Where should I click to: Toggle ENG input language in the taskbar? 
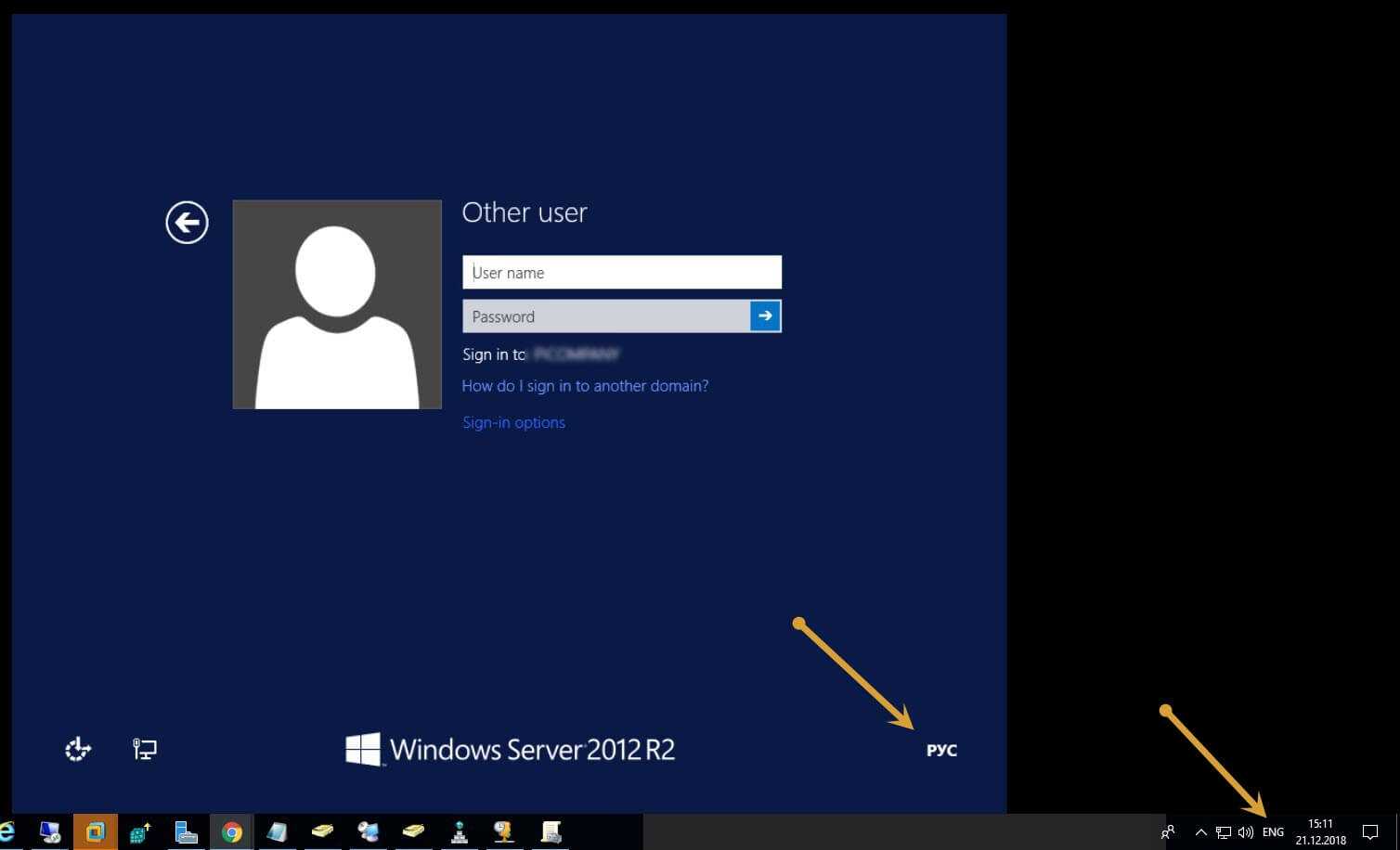click(1273, 832)
